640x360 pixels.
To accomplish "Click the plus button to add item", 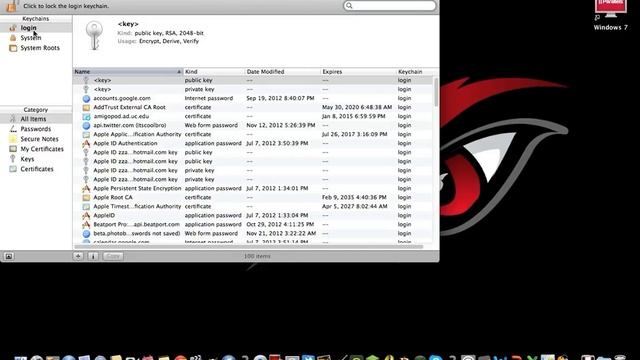I will [78, 256].
